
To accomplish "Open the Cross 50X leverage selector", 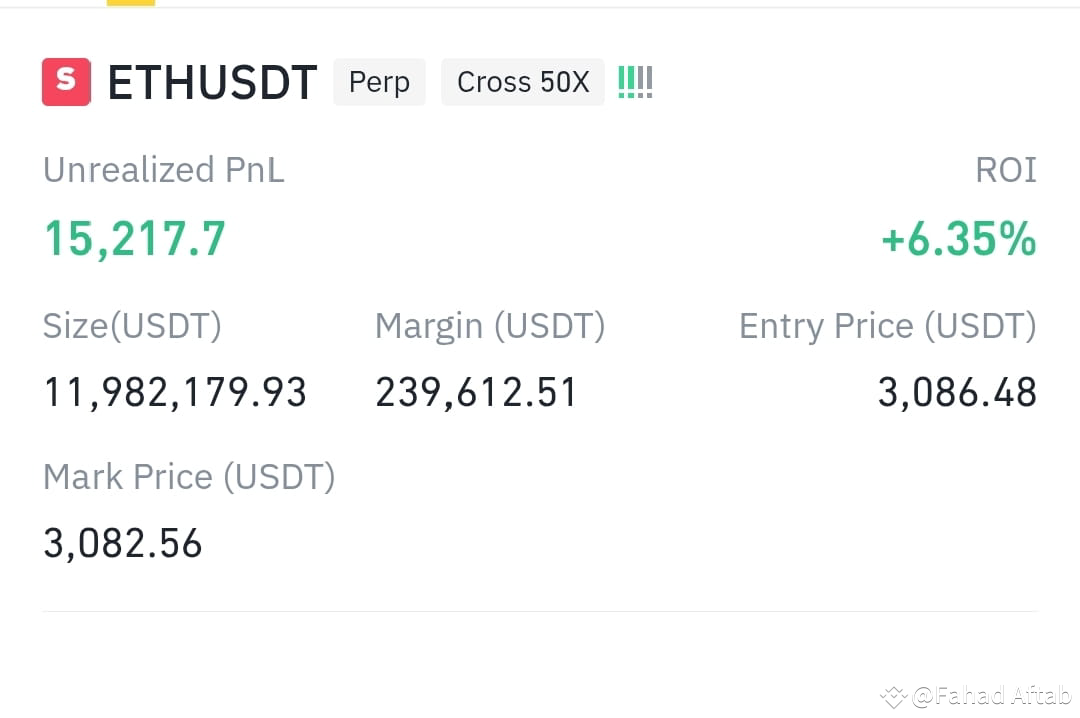I will [x=522, y=82].
